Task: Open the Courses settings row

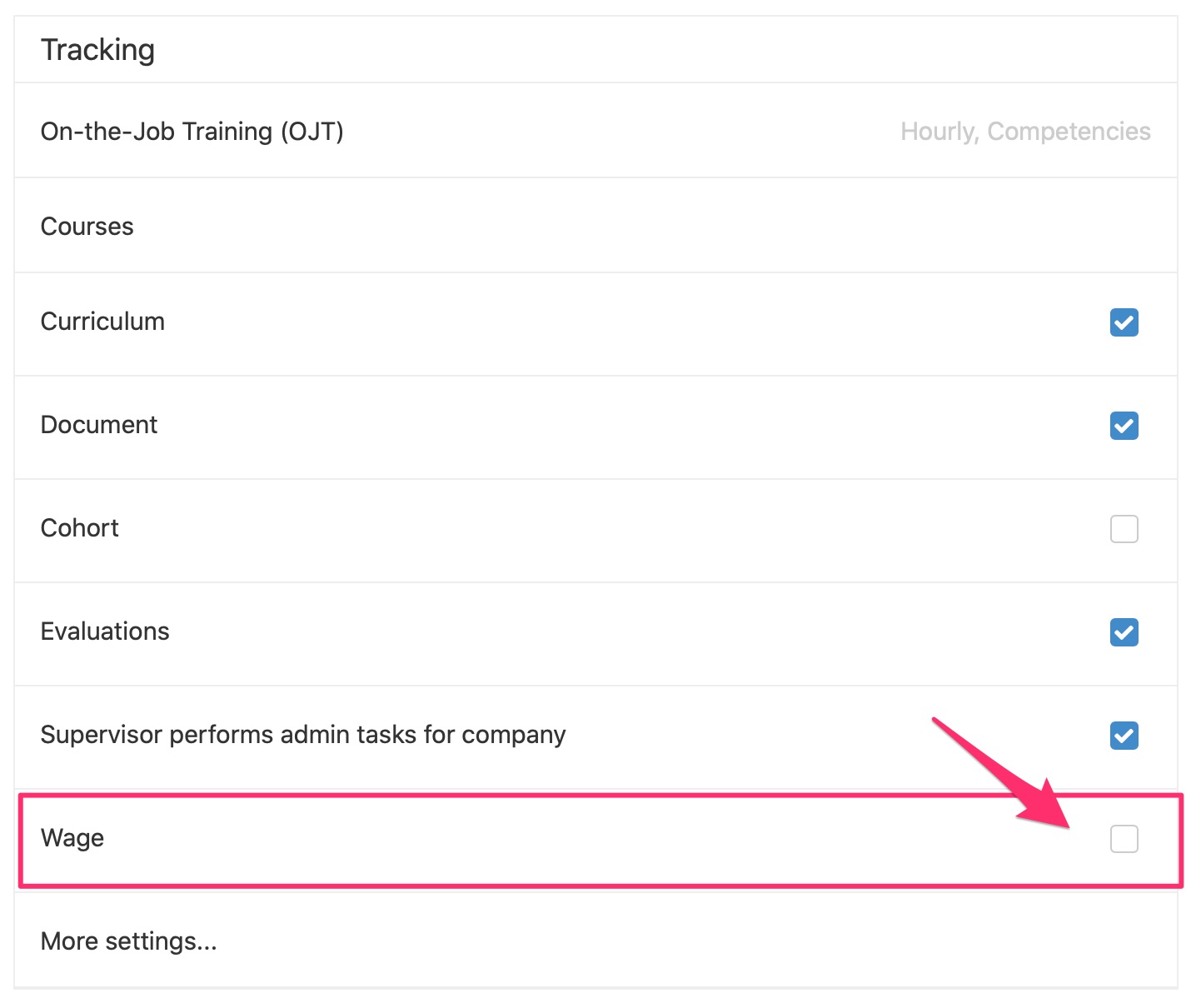Action: point(596,226)
